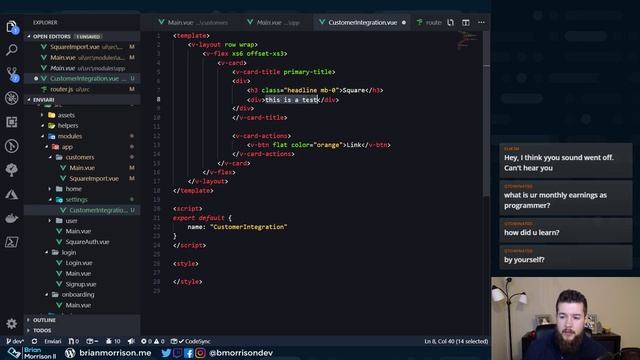This screenshot has height=360, width=640.
Task: Open router.js in Open Editors list
Action: coord(82,89)
